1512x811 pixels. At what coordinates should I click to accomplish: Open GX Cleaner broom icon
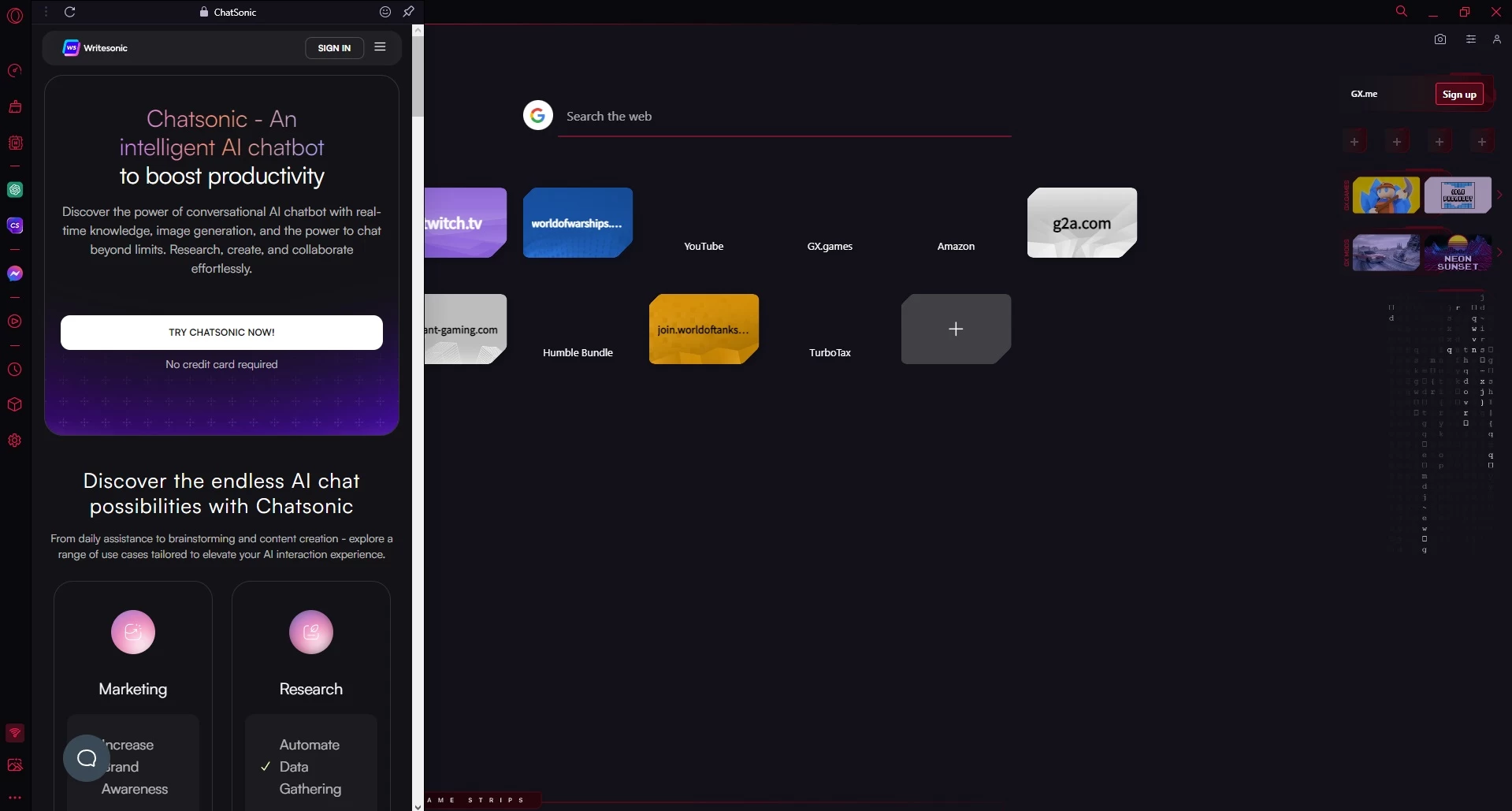point(14,106)
